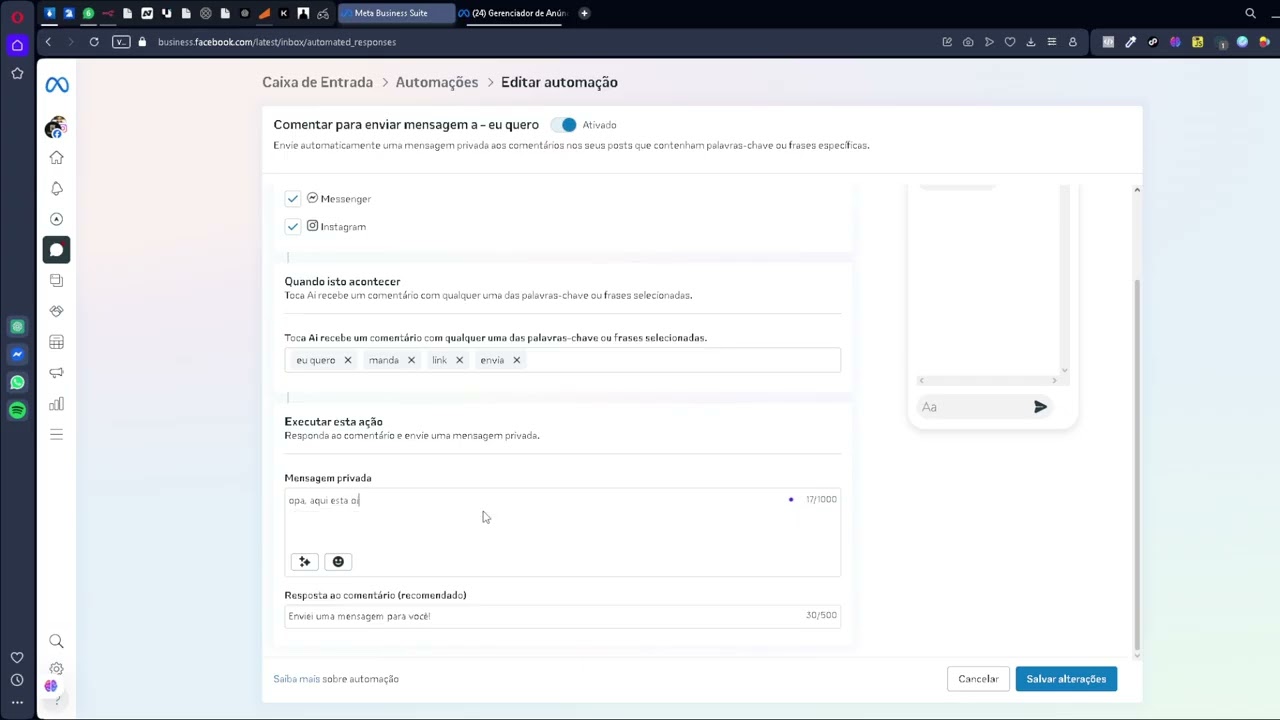Click the Cancelar button
Image resolution: width=1280 pixels, height=720 pixels.
pos(978,679)
